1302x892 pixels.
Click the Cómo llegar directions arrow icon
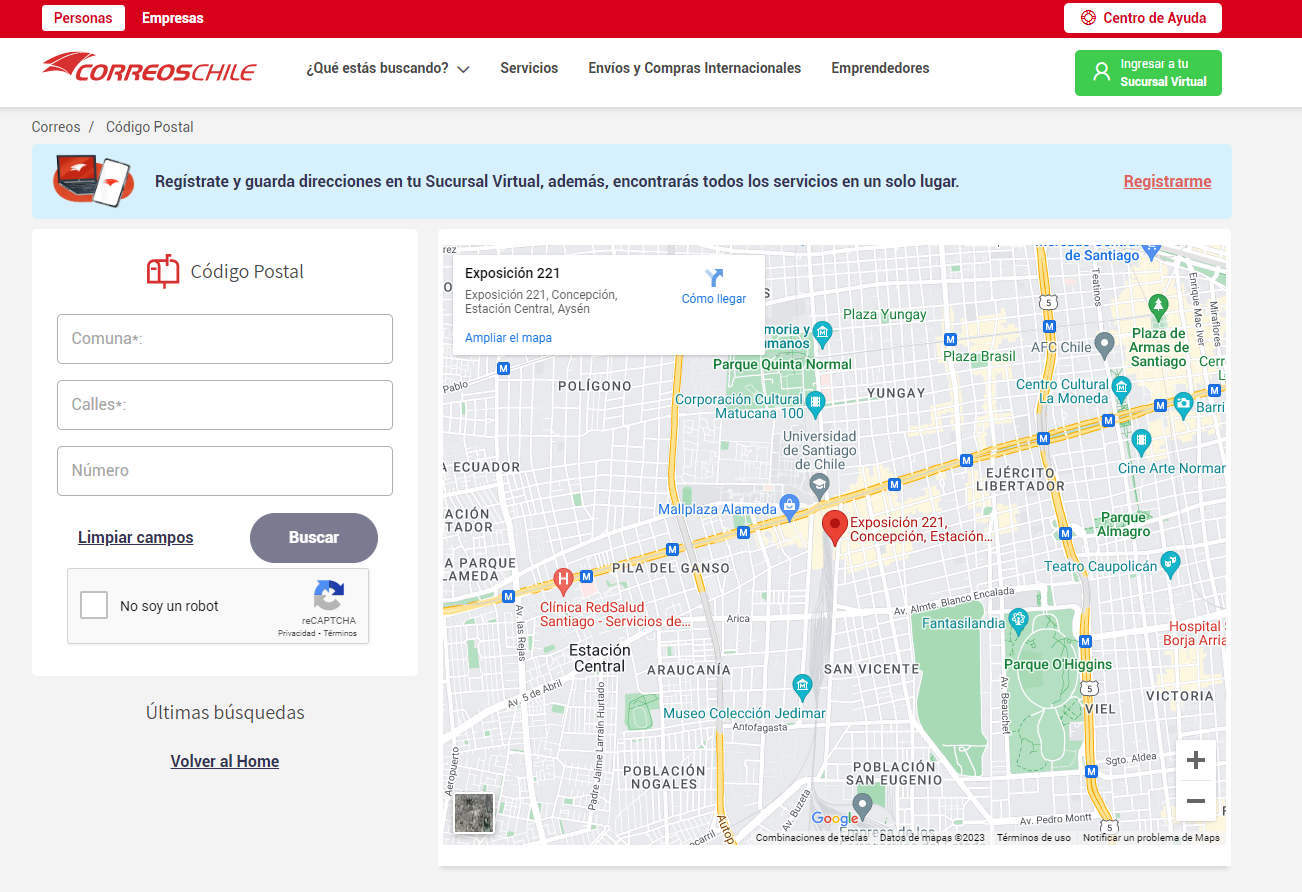click(714, 278)
